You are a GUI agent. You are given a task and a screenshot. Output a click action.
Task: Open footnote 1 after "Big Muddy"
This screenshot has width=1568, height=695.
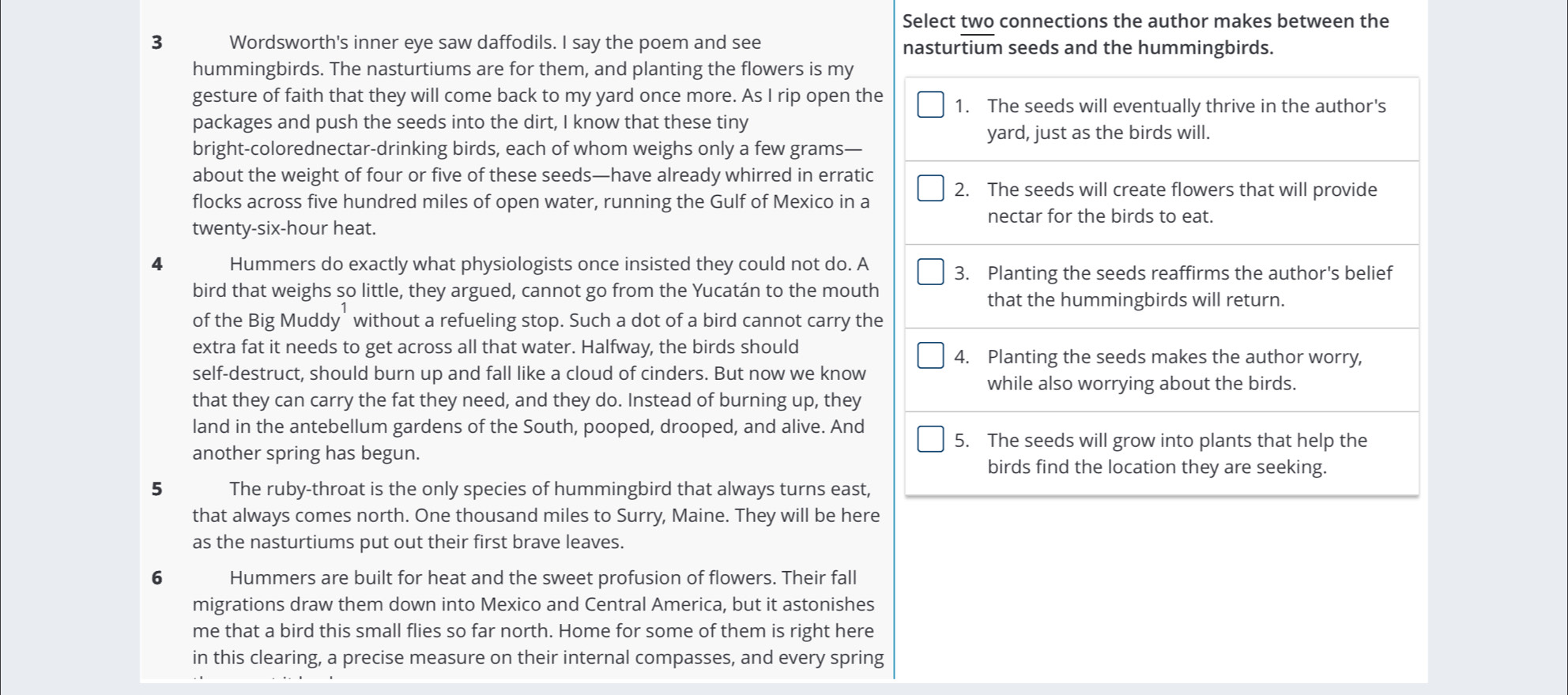click(x=344, y=307)
